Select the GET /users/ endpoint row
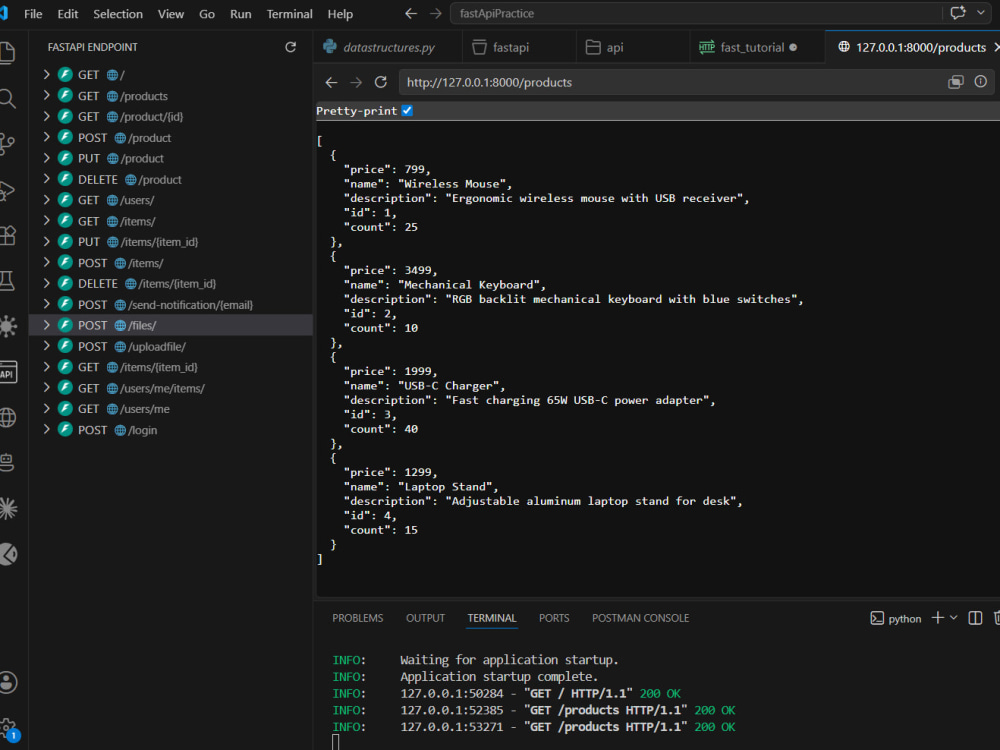Viewport: 1000px width, 750px height. tap(171, 200)
